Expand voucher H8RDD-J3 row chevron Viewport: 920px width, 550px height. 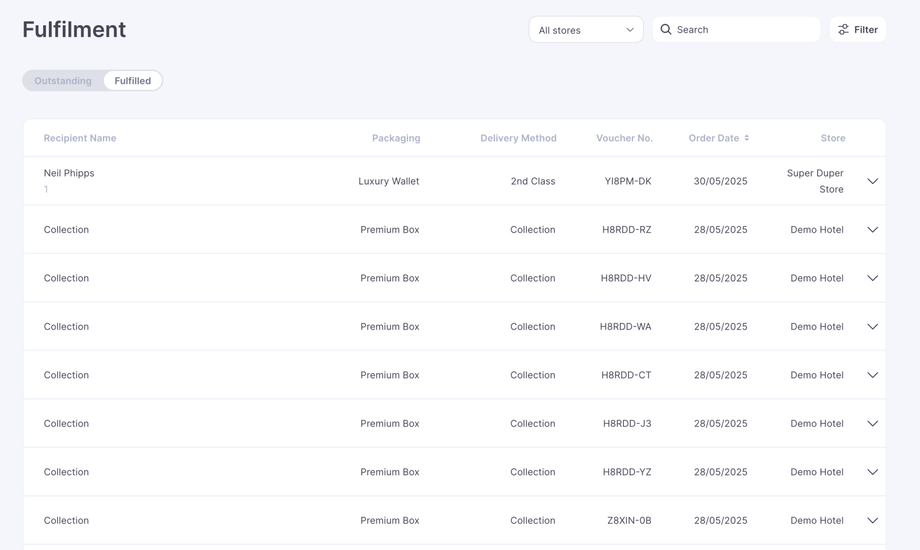tap(872, 424)
